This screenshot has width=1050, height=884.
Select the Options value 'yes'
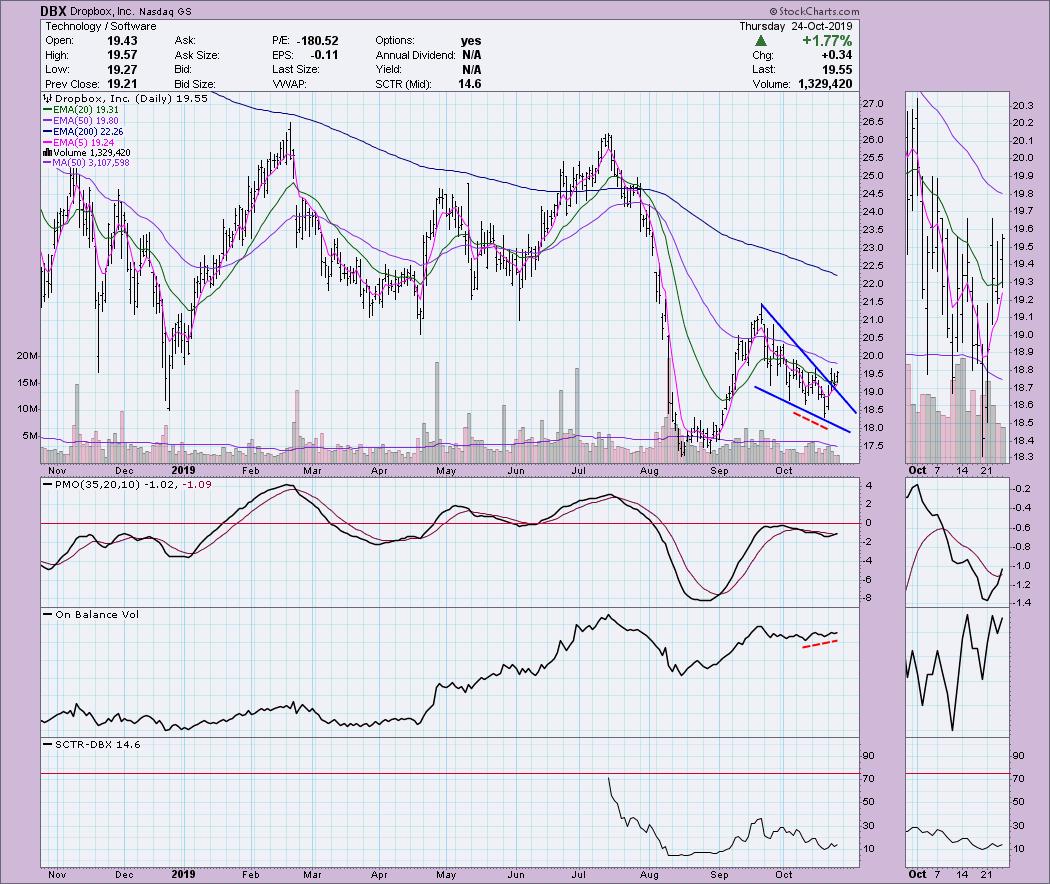(x=471, y=41)
